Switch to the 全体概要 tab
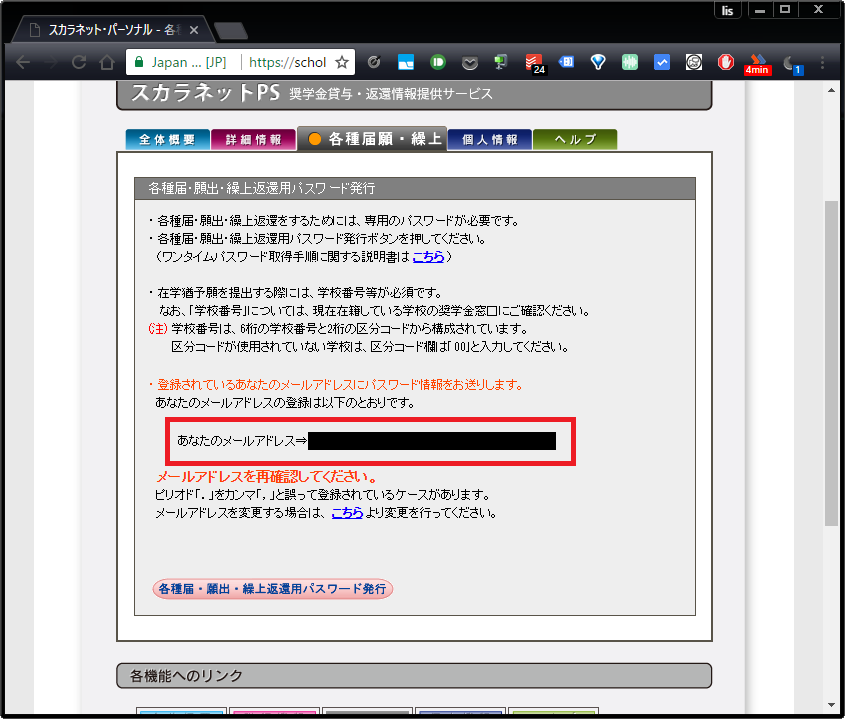Screen dimensions: 845x719 168,140
